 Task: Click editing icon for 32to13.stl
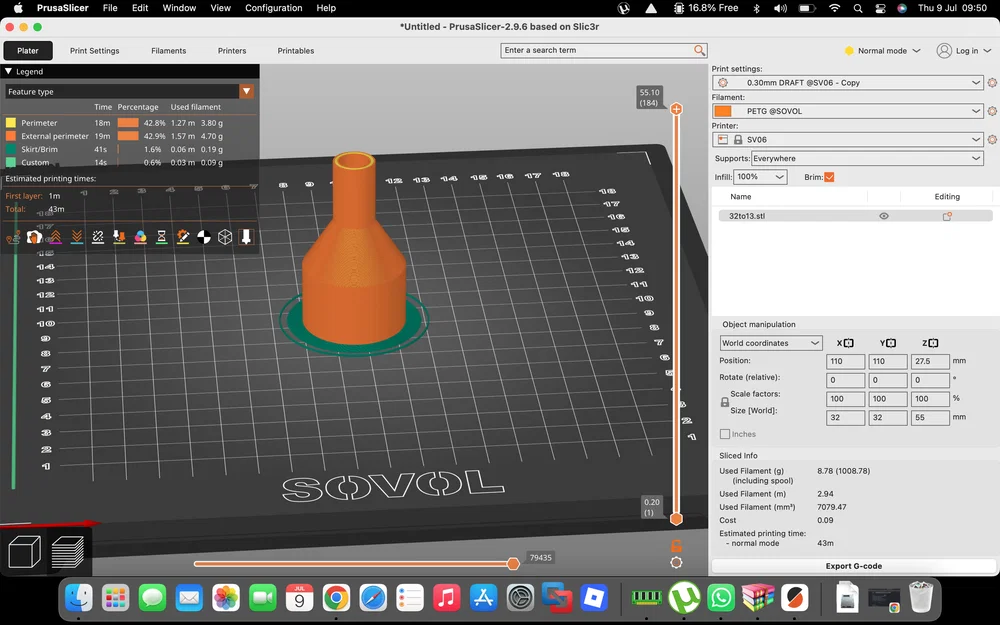tap(947, 216)
